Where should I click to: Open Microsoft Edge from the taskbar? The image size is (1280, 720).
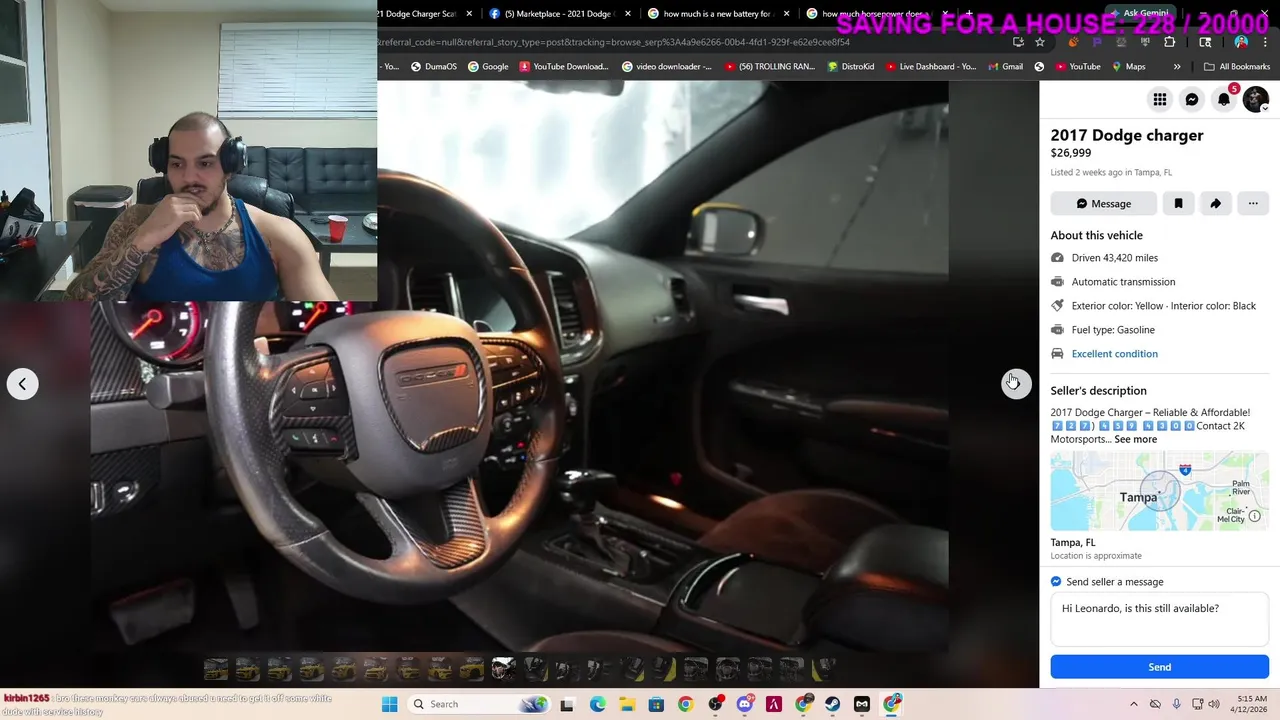(597, 704)
